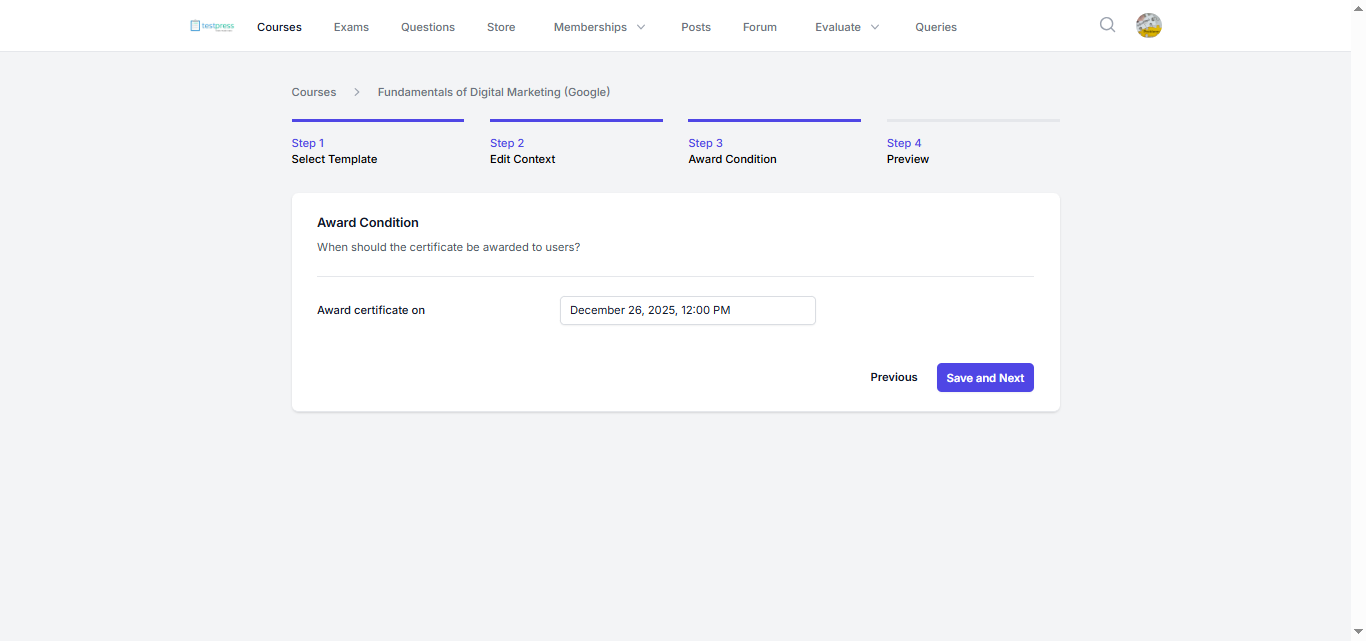Visit the Forum page
1366x641 pixels.
(760, 27)
